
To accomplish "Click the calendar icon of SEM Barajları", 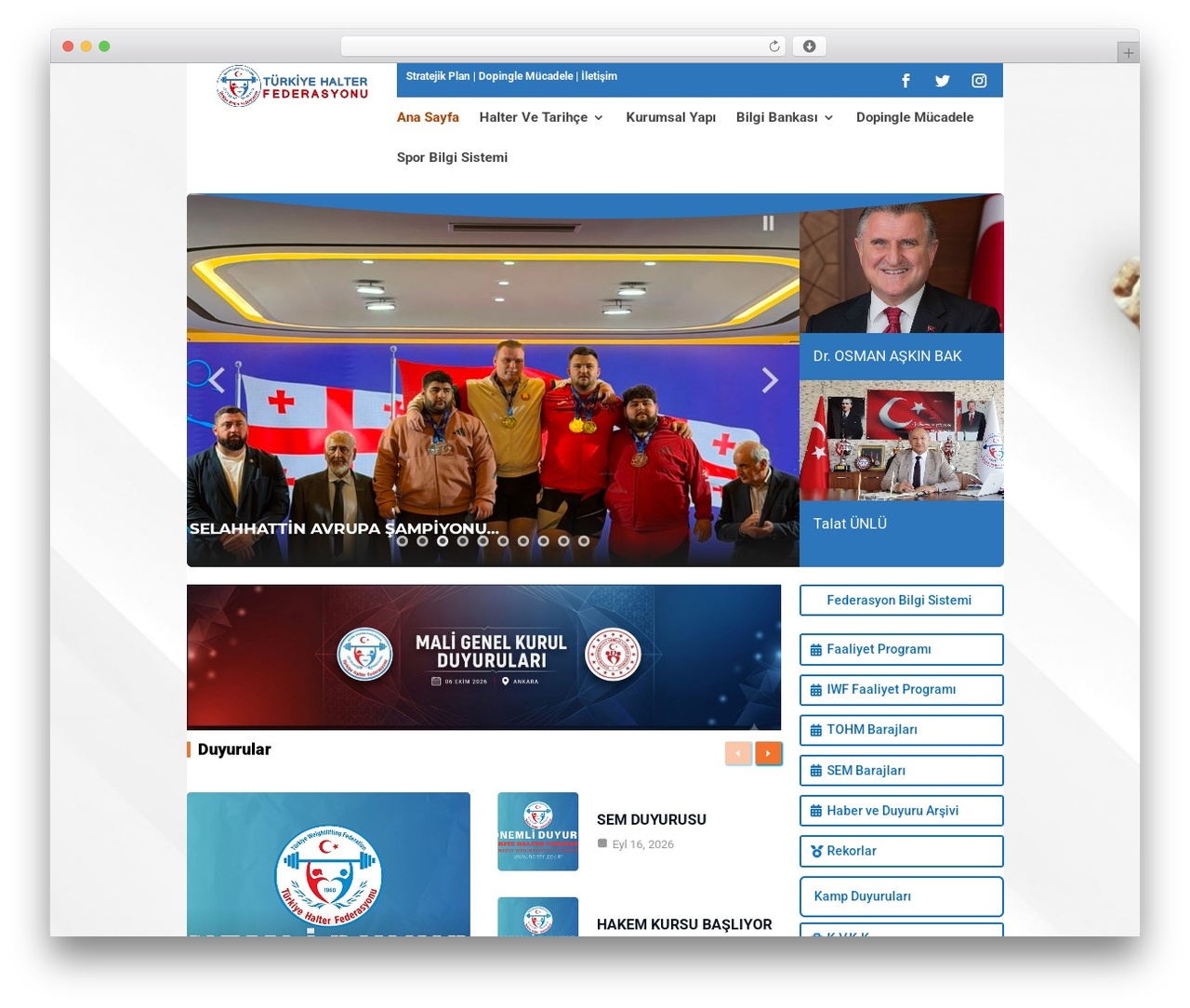I will [815, 771].
